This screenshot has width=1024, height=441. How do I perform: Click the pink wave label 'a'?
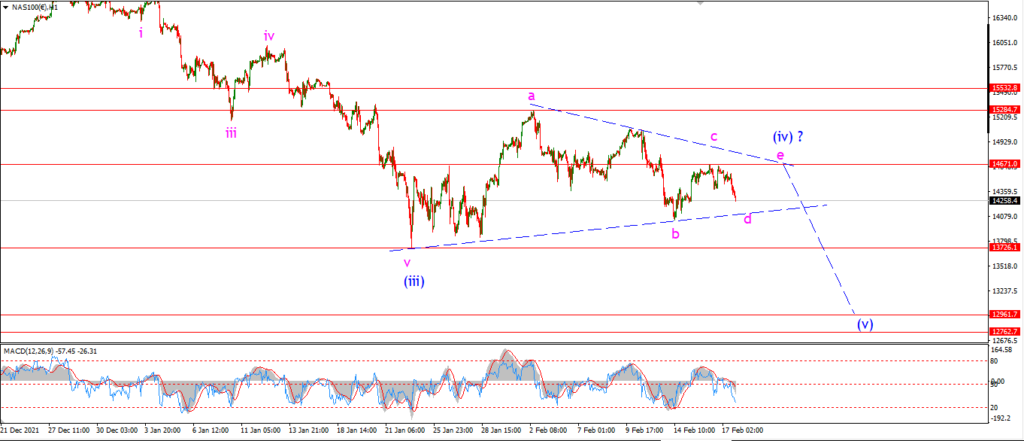pyautogui.click(x=532, y=95)
